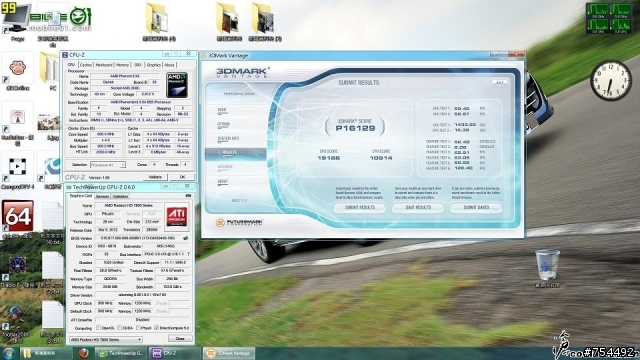Switch to 3DMark Vantage taskbar button
This screenshot has width=640, height=360.
click(228, 353)
